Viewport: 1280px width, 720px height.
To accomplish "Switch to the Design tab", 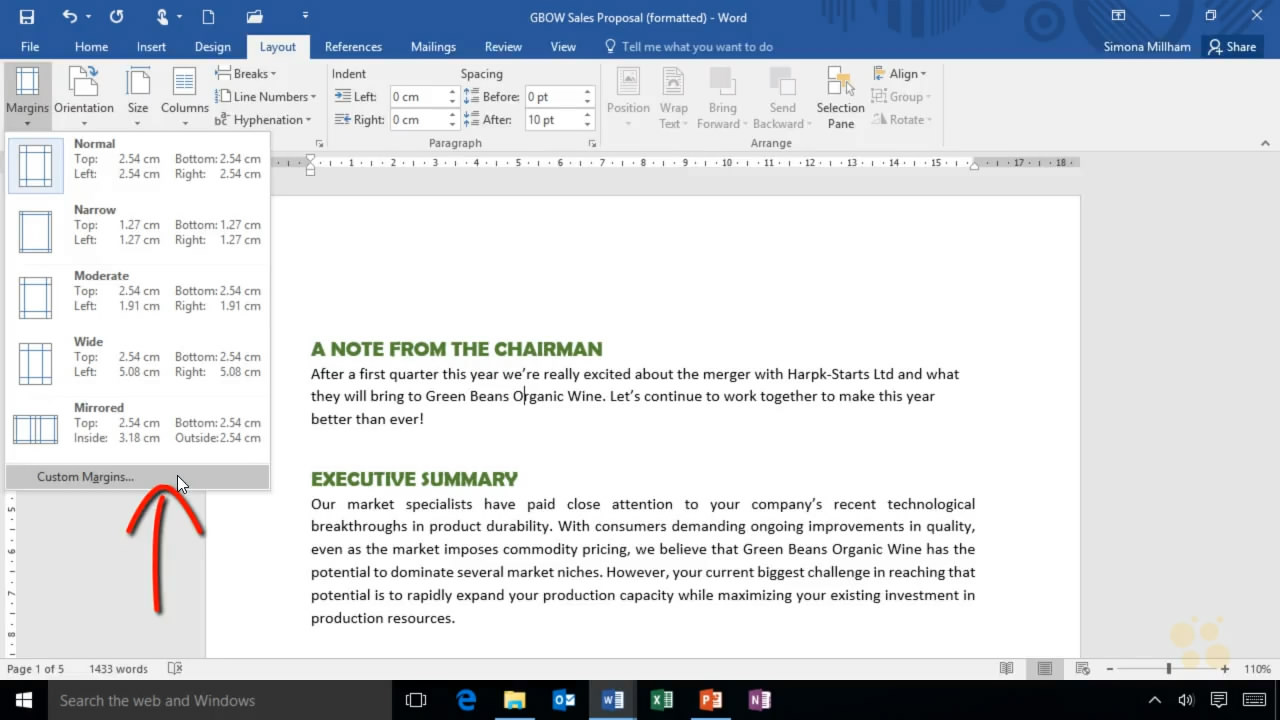I will coord(212,46).
